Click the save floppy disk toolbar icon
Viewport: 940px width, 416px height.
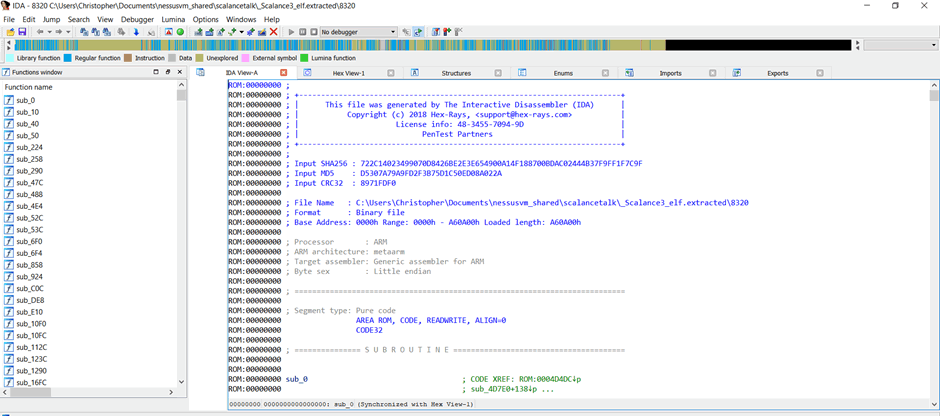pos(22,32)
